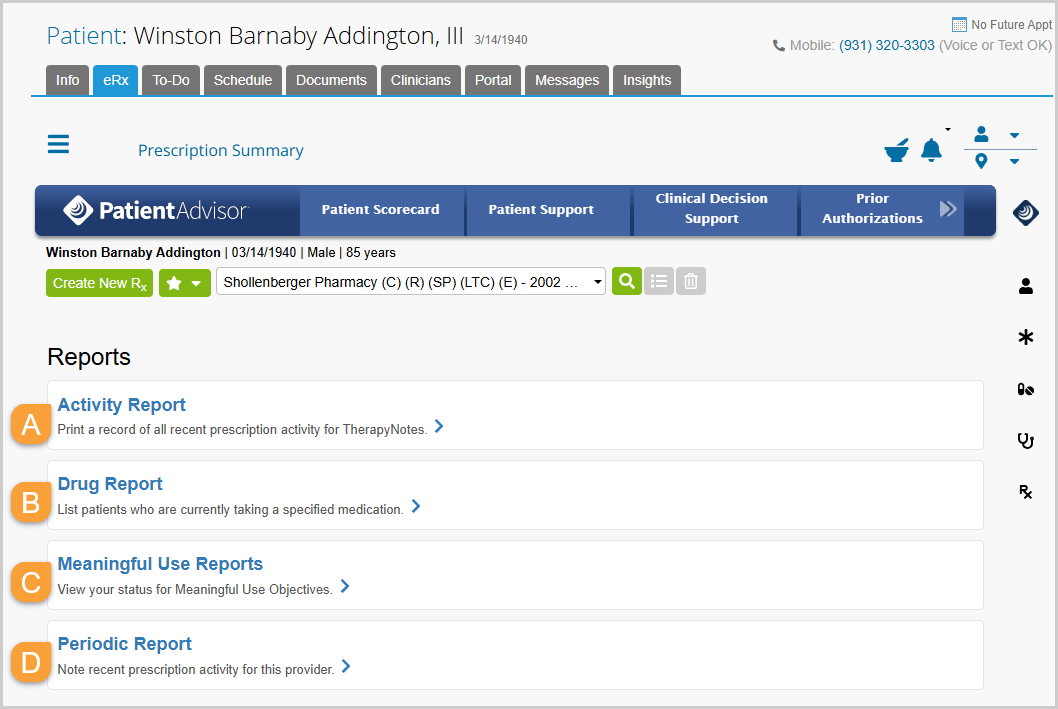Open the small arrow next to notifications bell
This screenshot has height=709, width=1058.
click(x=948, y=129)
